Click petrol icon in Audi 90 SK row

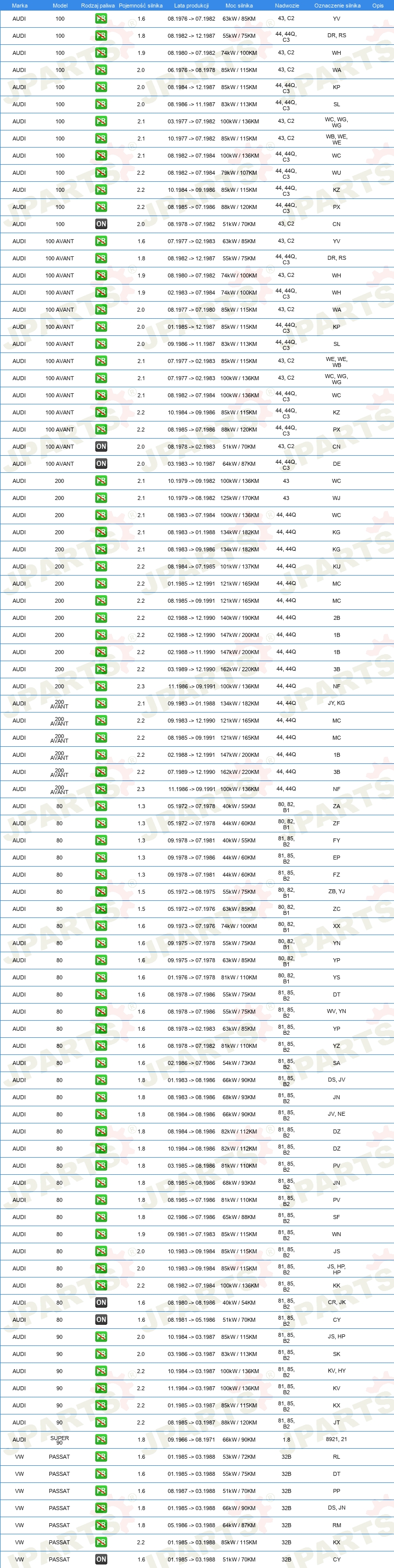click(101, 1355)
